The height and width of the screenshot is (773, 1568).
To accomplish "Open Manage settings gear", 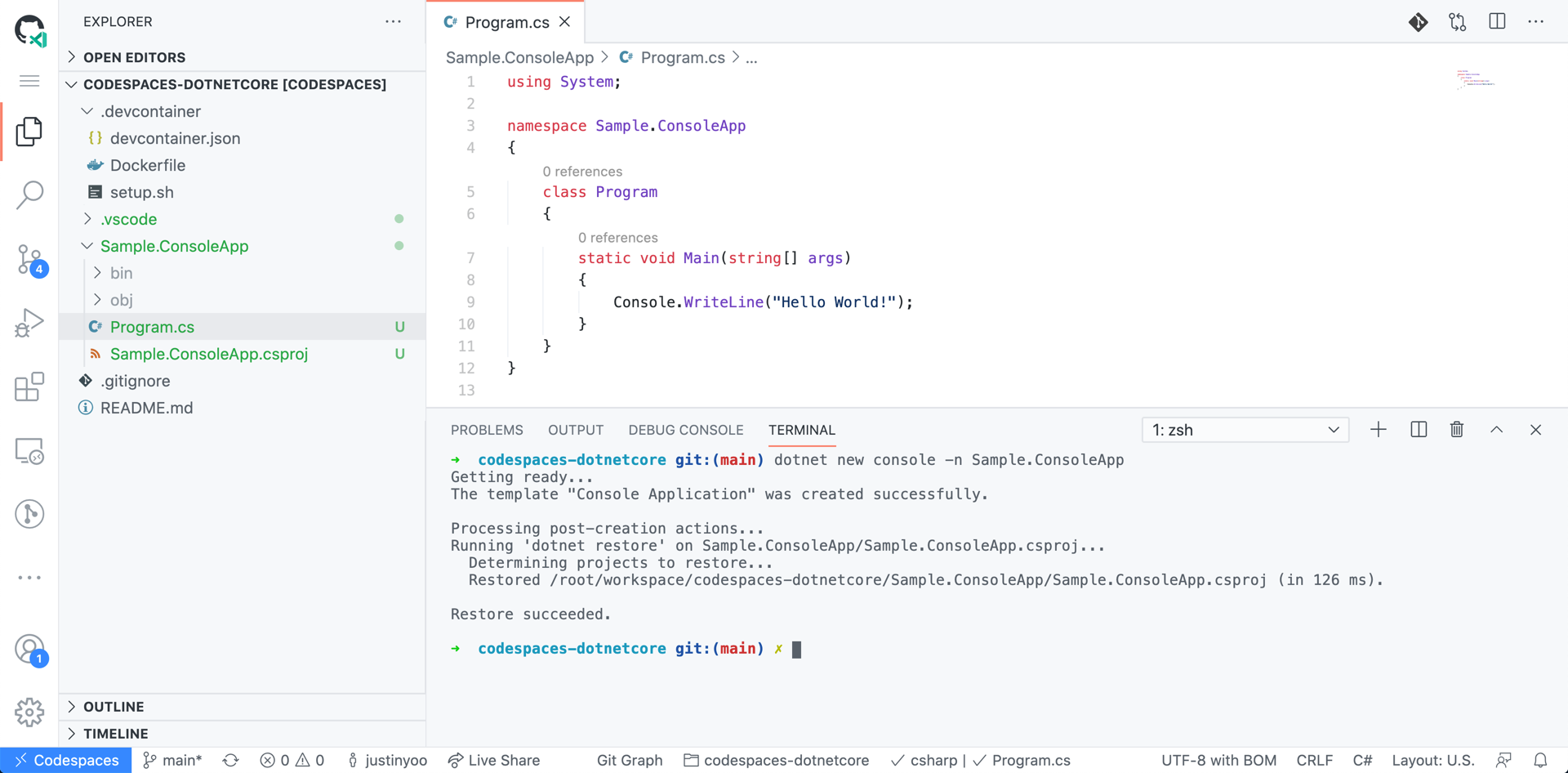I will coord(29,713).
